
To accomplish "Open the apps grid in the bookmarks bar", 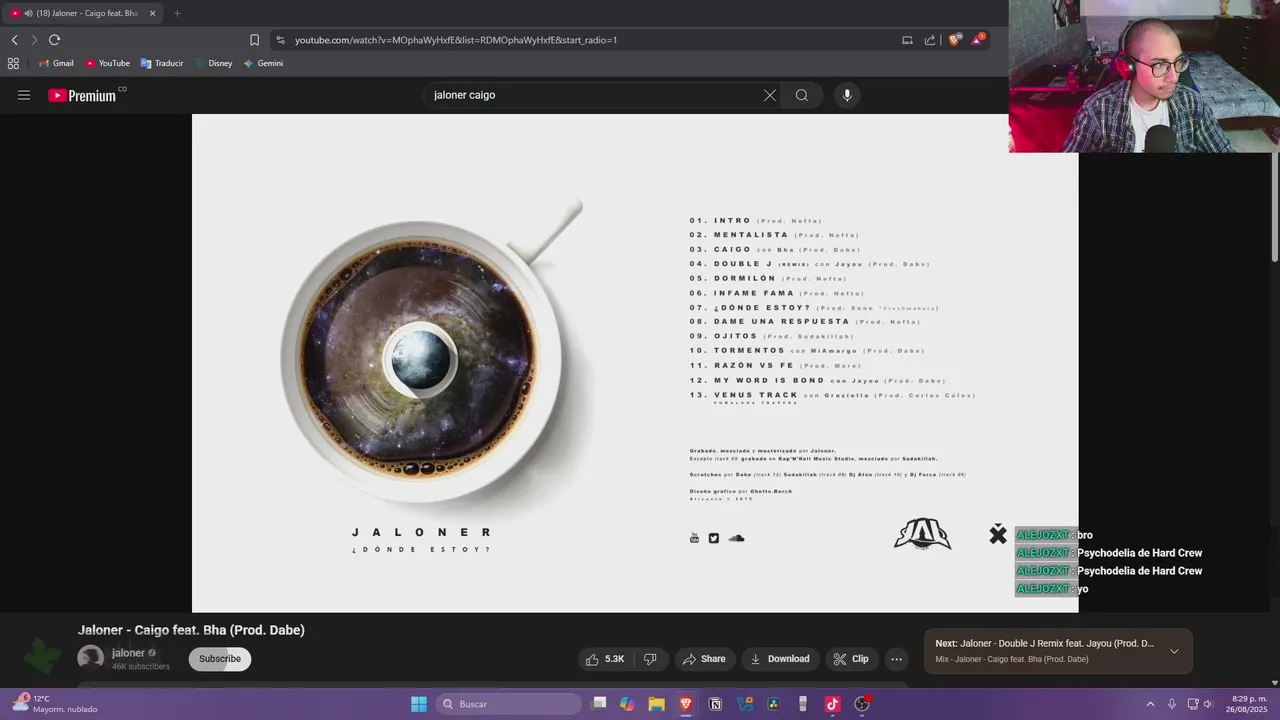I will [x=13, y=63].
